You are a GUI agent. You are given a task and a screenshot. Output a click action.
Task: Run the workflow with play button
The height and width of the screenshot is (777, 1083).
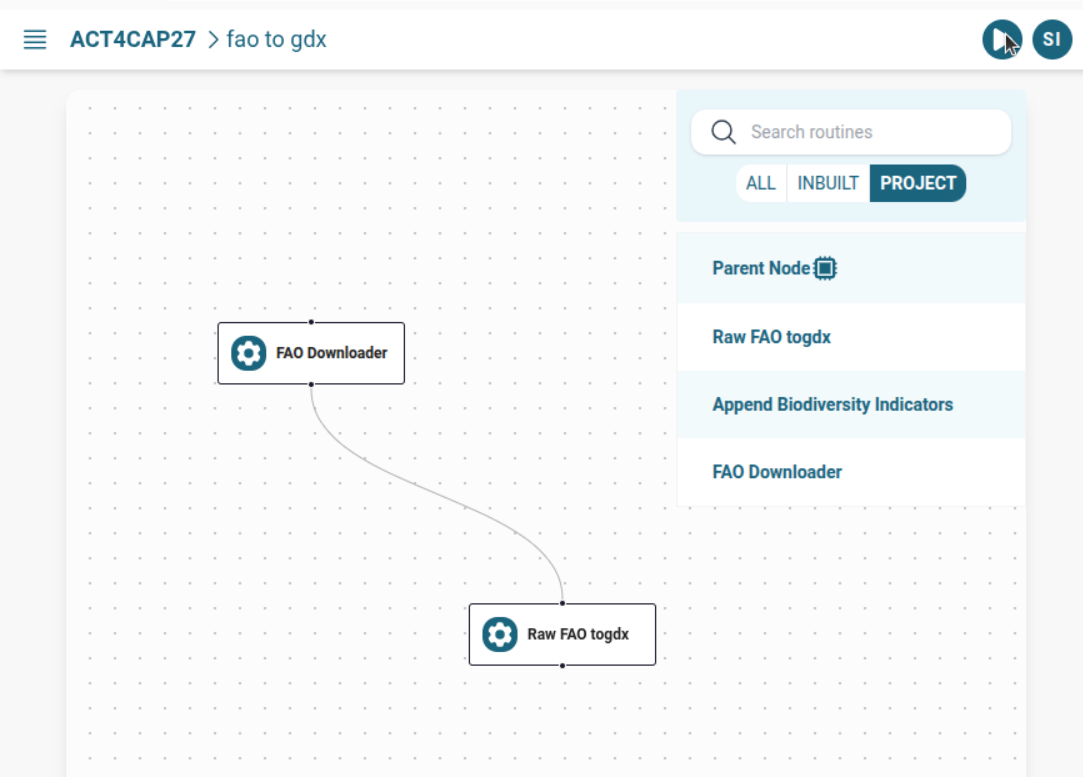pyautogui.click(x=1001, y=39)
